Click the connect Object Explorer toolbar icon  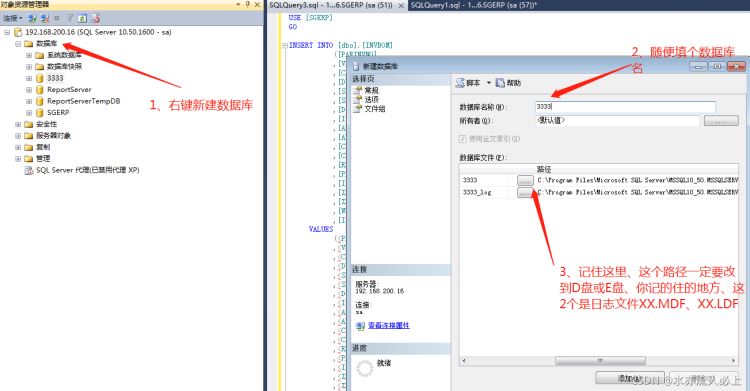point(32,18)
